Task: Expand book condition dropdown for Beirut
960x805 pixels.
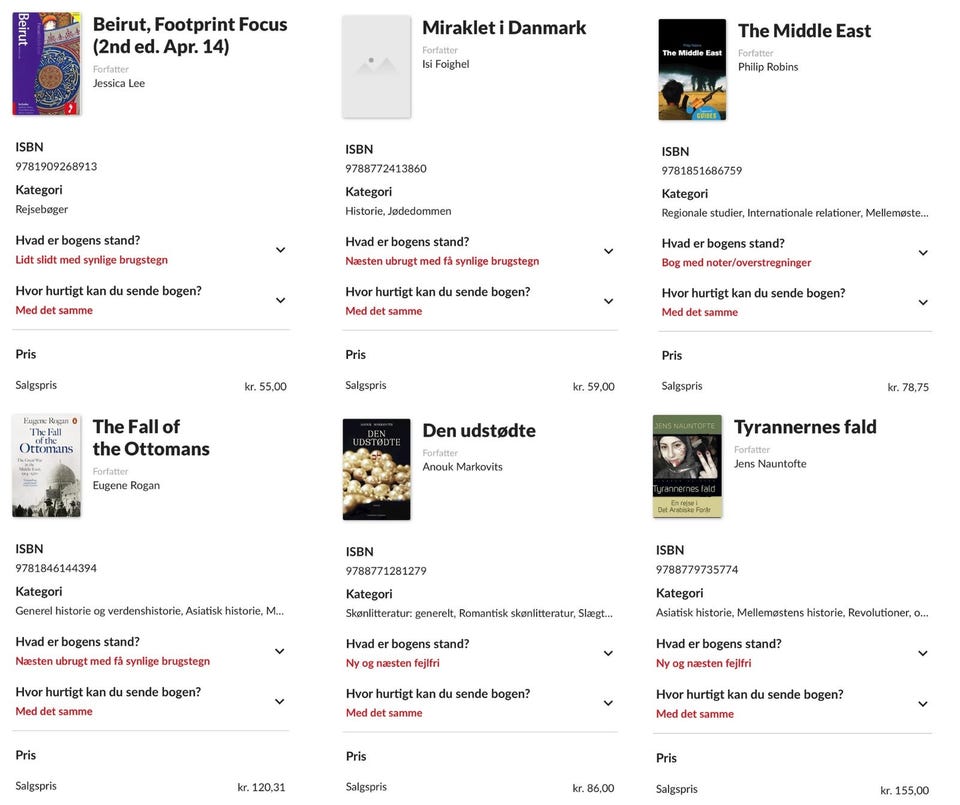Action: coord(280,250)
